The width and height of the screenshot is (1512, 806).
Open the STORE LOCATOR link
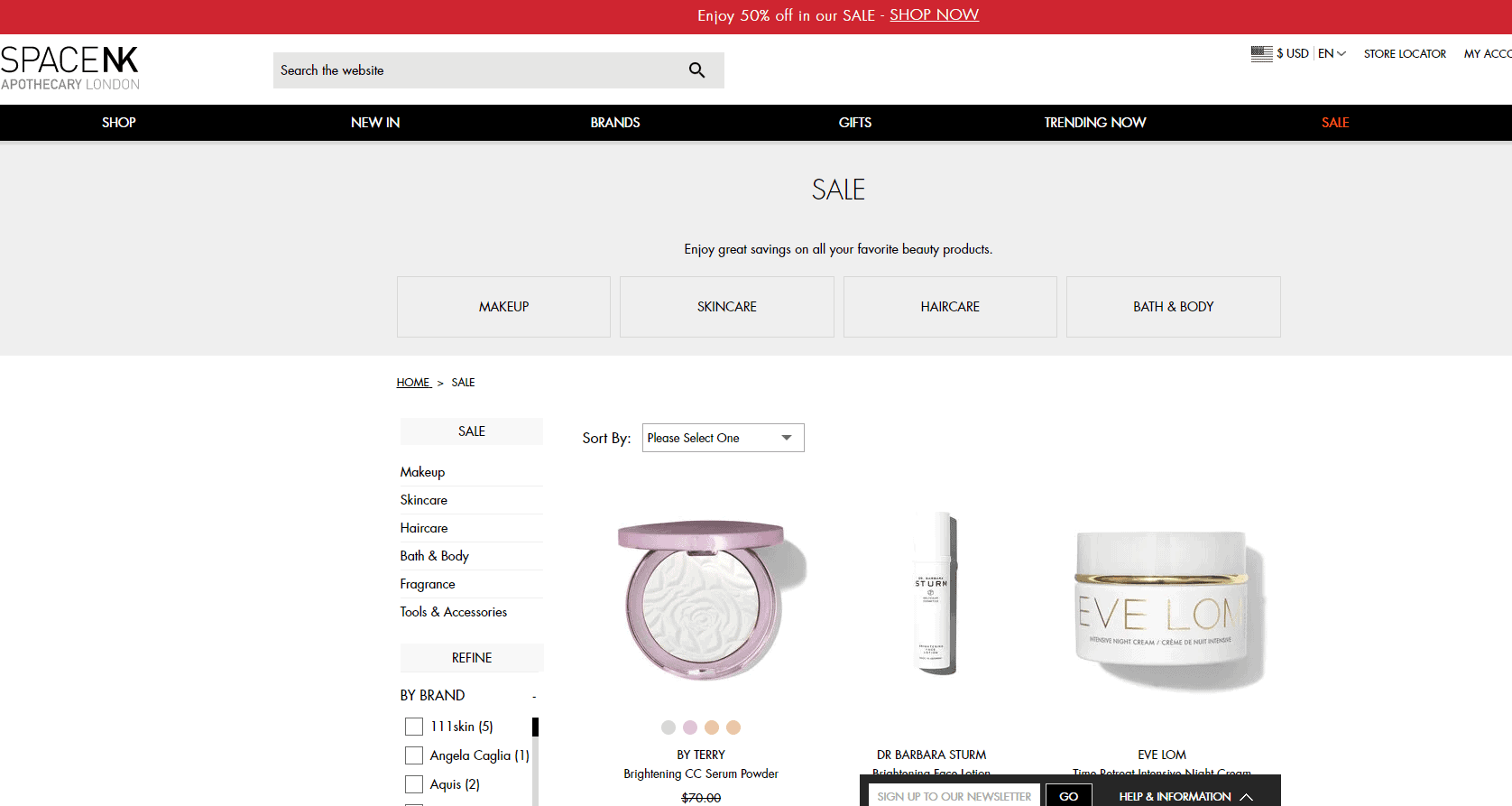click(1405, 54)
